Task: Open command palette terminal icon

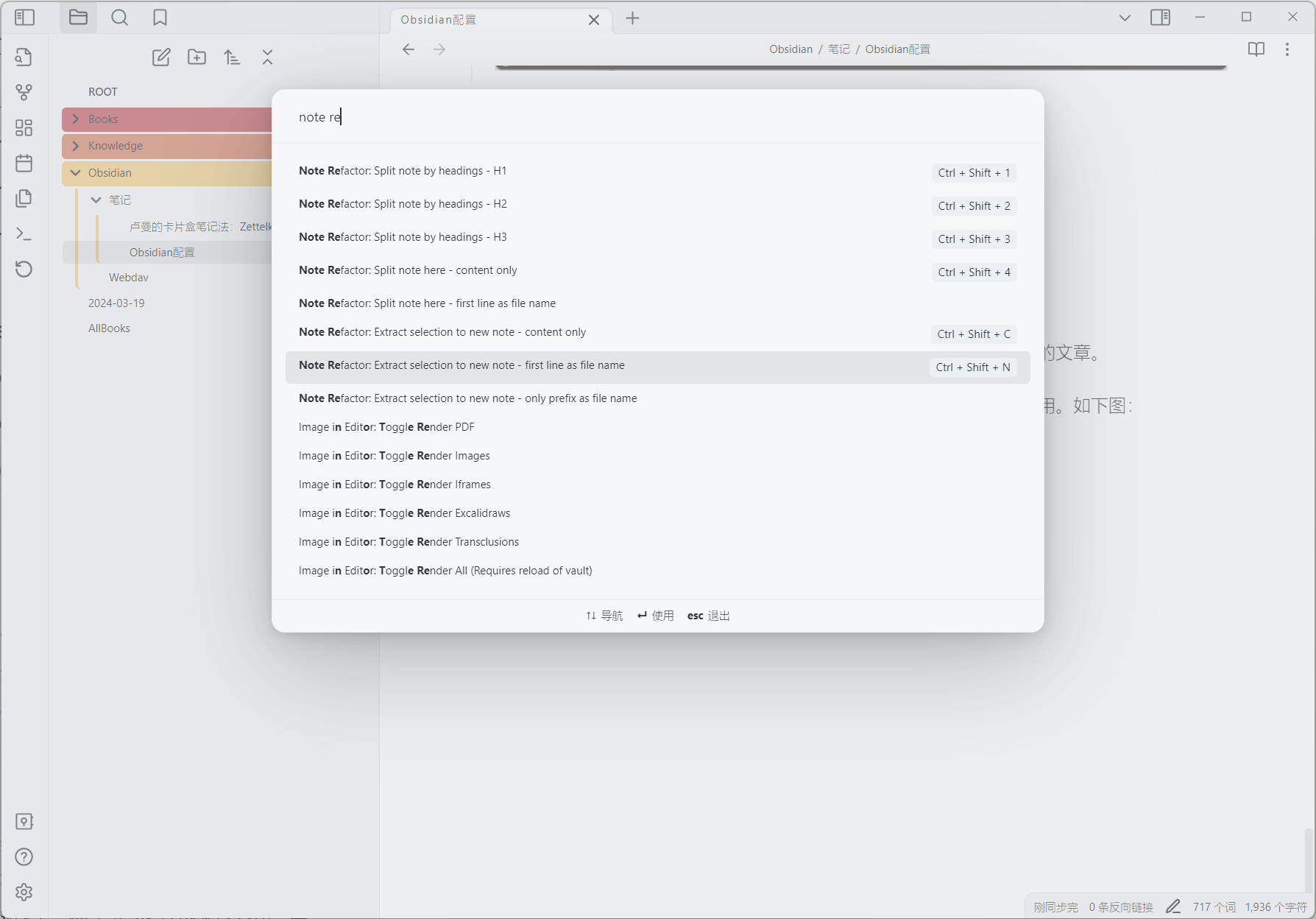Action: pyautogui.click(x=24, y=233)
